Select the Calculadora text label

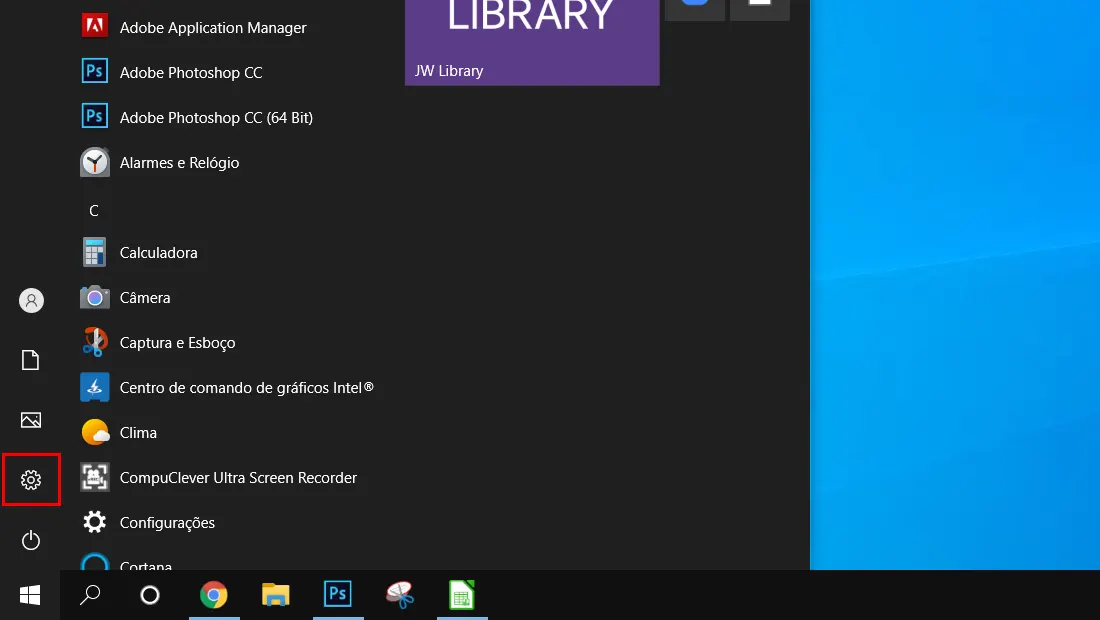[159, 252]
